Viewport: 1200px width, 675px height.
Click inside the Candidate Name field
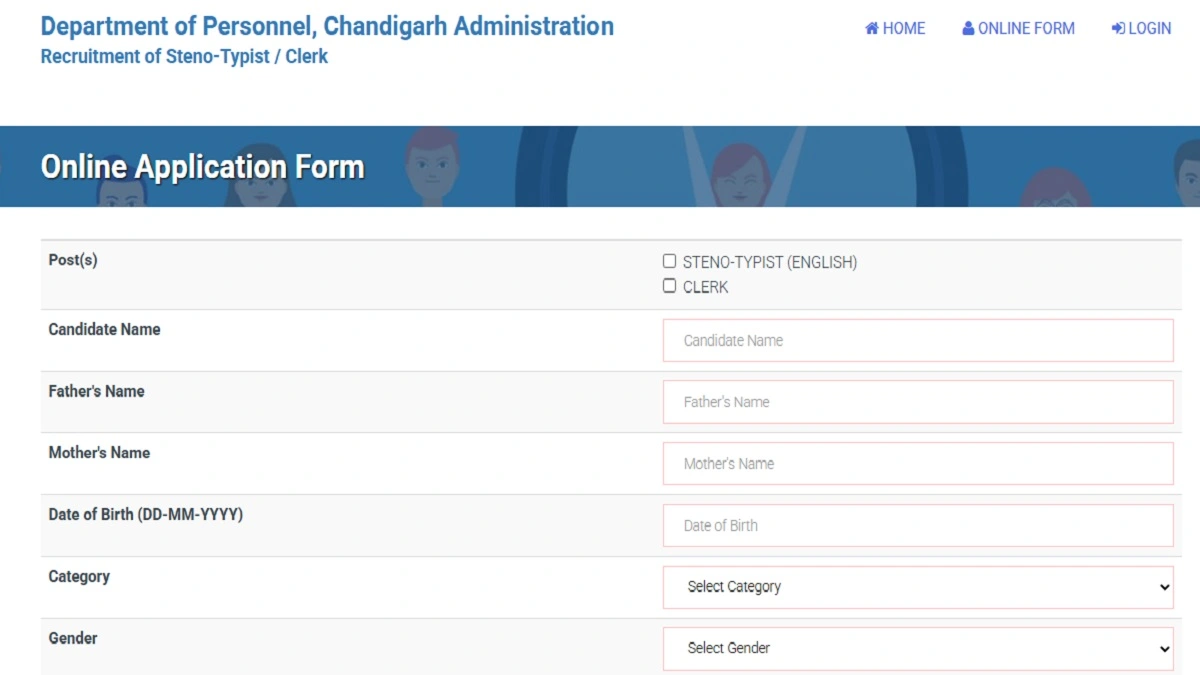pyautogui.click(x=917, y=340)
